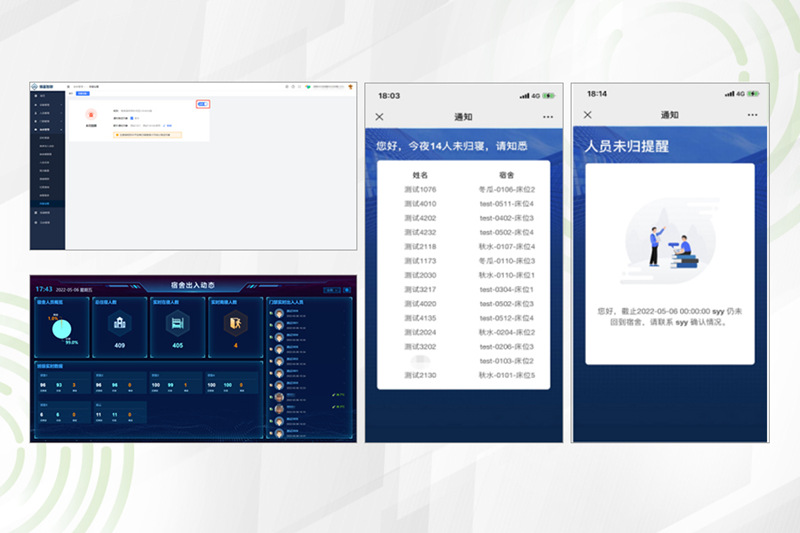Click the building icon showing 409
Viewport: 800px width, 533px height.
click(x=119, y=323)
